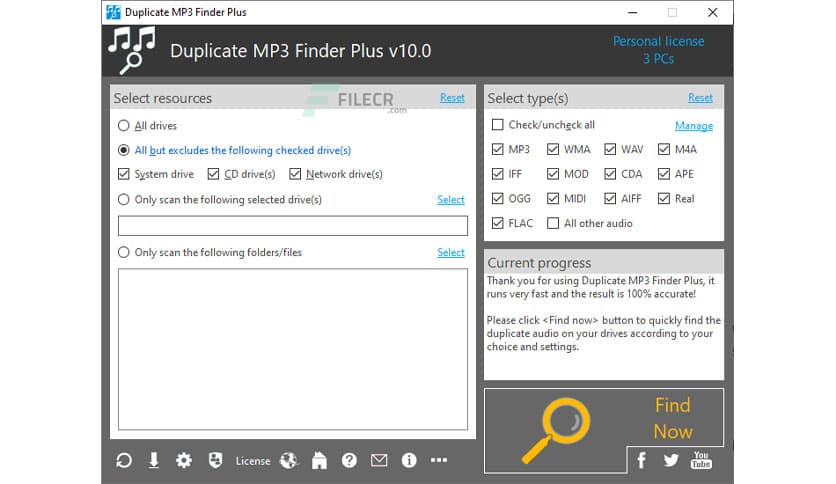The width and height of the screenshot is (836, 484).
Task: Open the YouTube icon
Action: click(701, 459)
